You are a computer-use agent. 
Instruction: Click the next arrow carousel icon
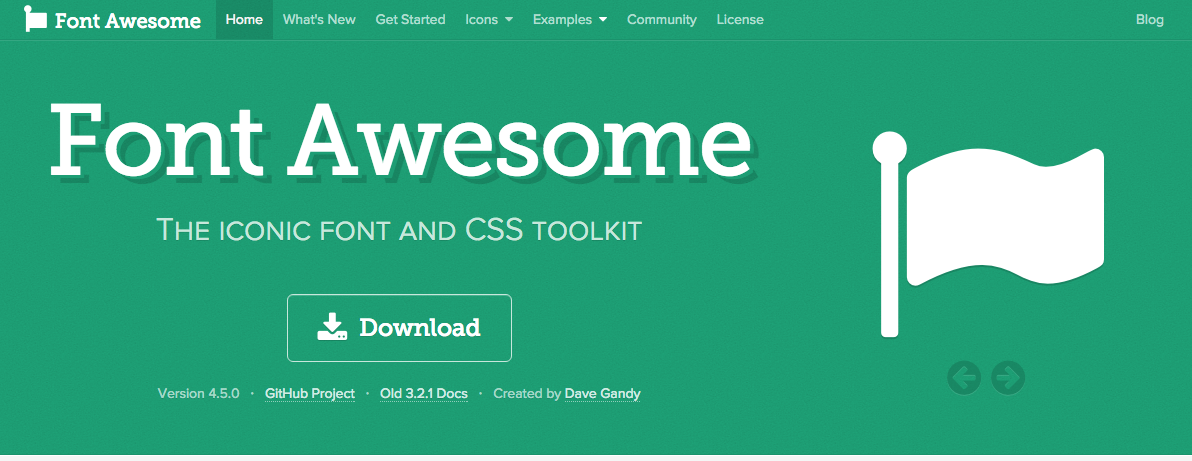pyautogui.click(x=1008, y=377)
